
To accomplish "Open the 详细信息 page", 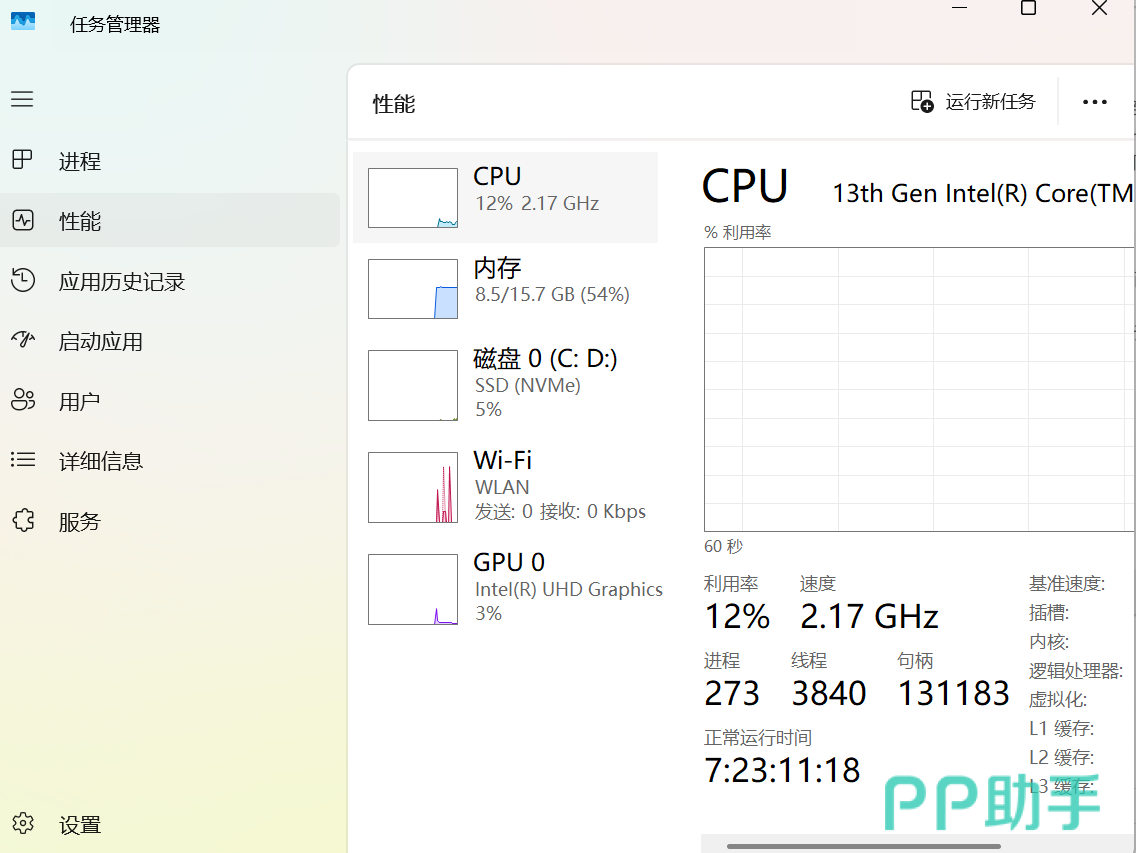I will (x=170, y=461).
